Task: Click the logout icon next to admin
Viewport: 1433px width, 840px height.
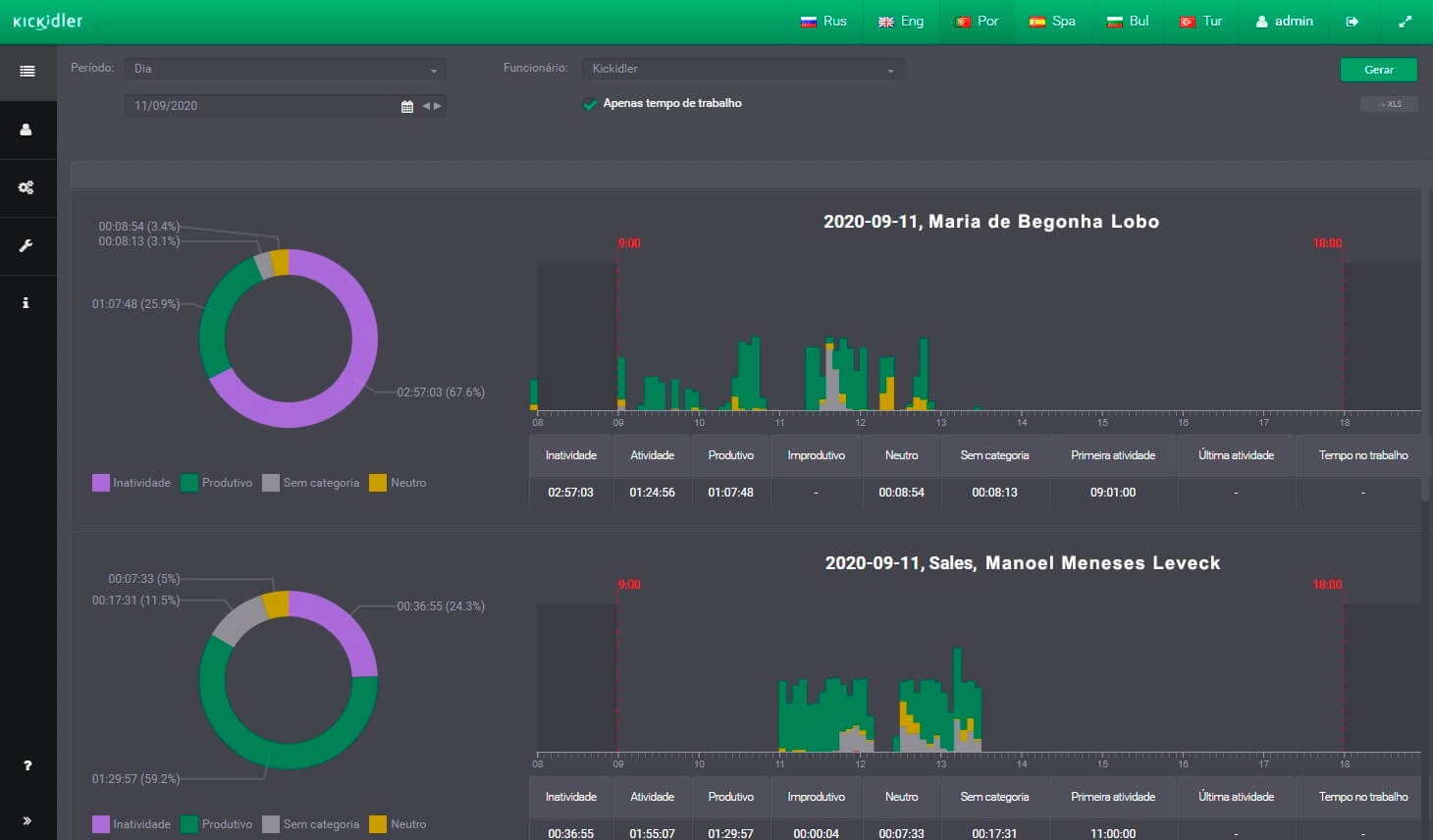Action: 1353,22
